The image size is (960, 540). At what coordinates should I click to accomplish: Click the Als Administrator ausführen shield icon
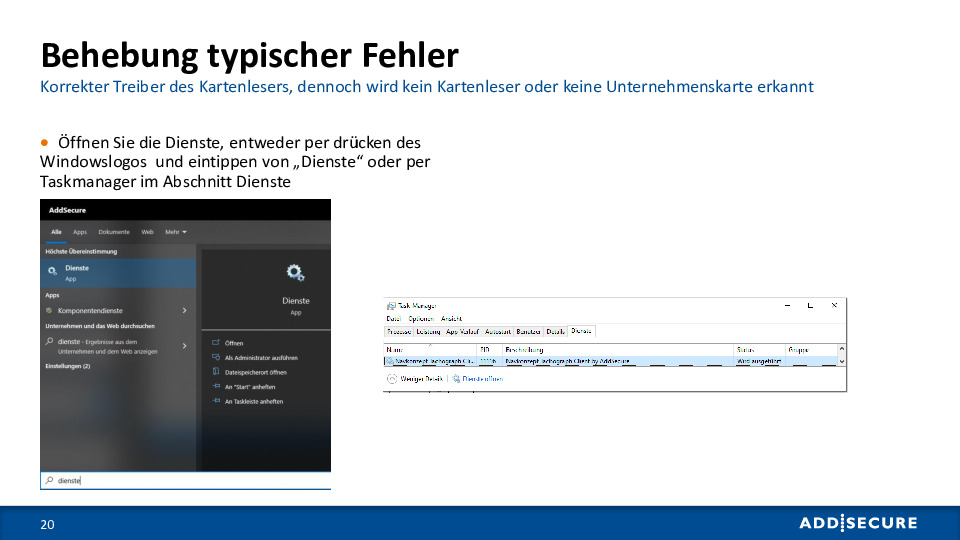click(x=216, y=357)
